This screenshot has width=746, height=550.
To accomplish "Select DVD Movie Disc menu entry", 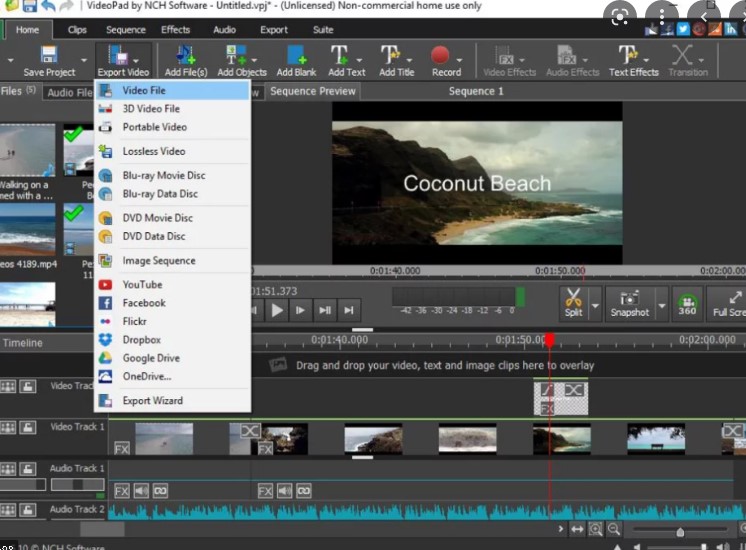I will tap(173, 218).
